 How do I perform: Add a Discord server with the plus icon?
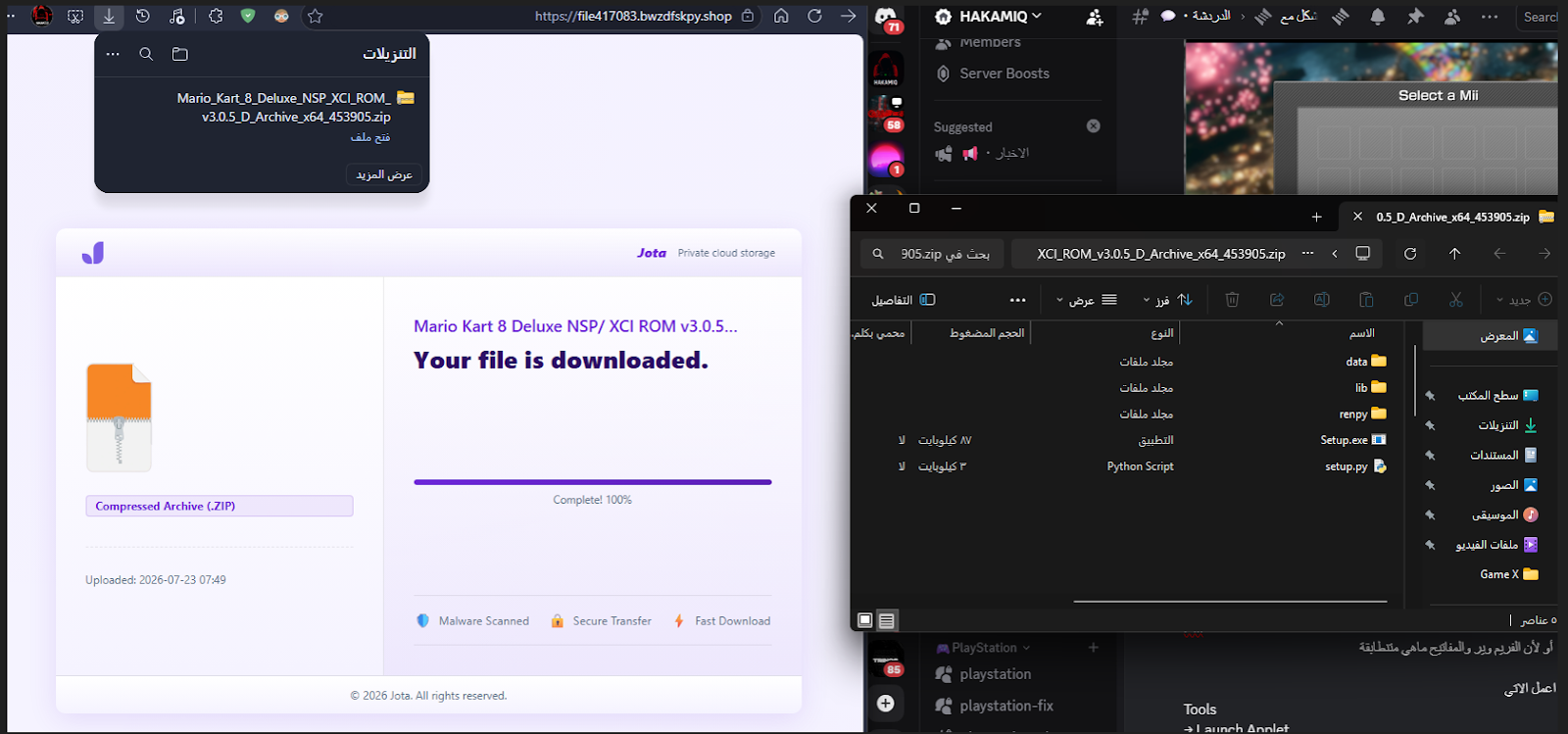point(886,703)
